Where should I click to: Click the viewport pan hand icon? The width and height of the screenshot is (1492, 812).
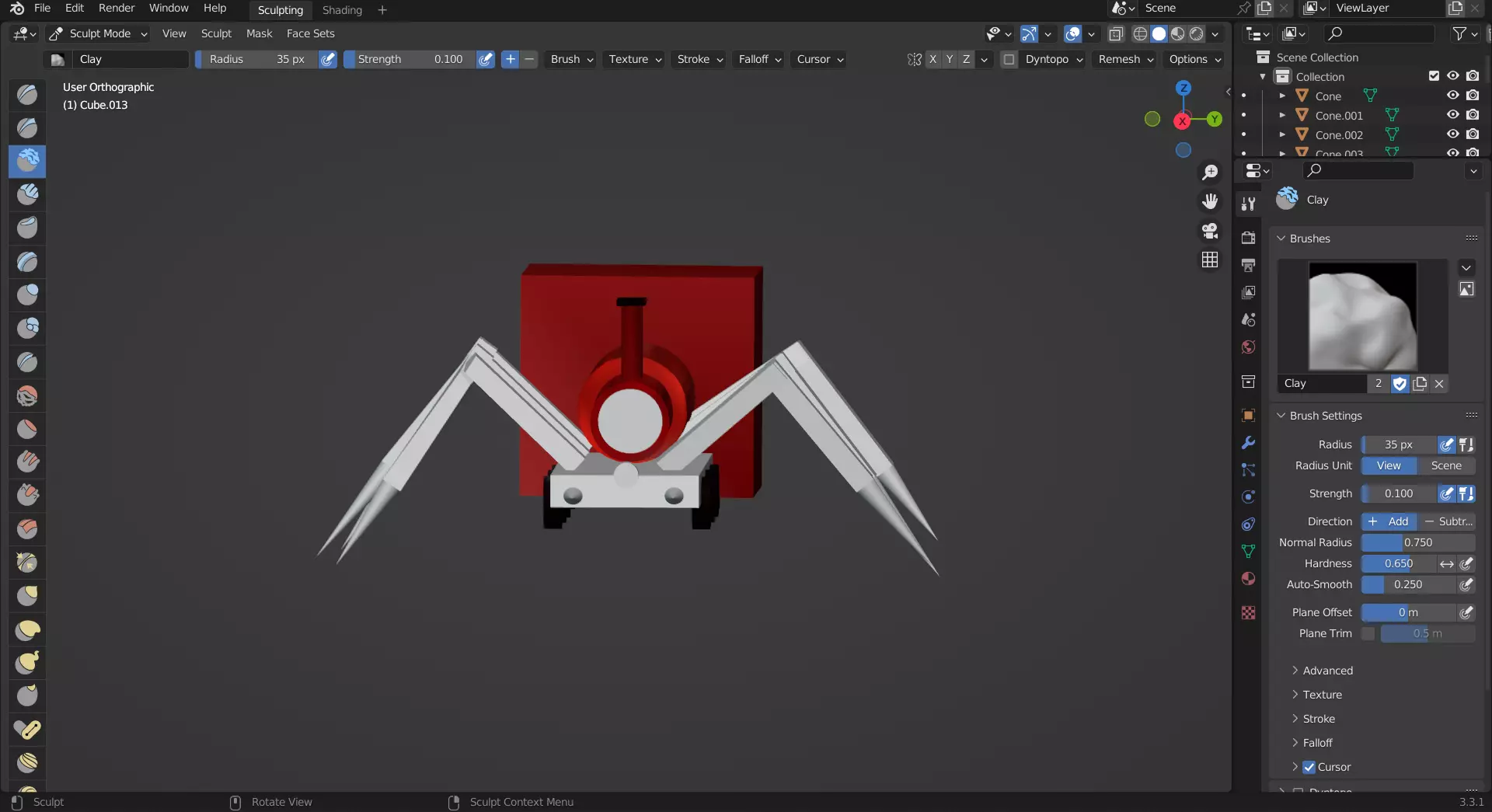(1210, 202)
